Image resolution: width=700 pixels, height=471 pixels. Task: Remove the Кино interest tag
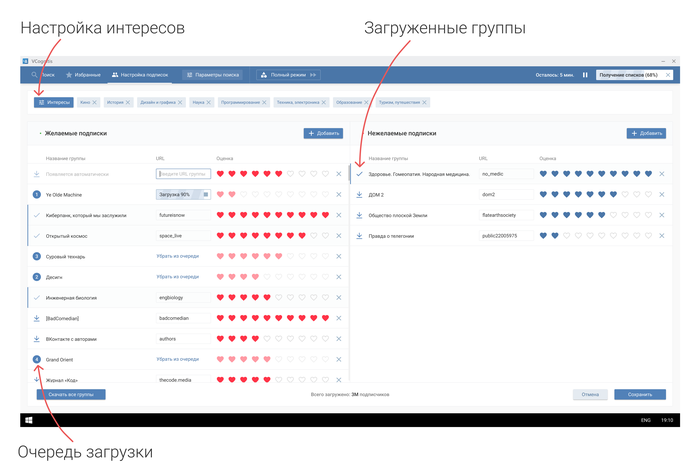tap(97, 102)
